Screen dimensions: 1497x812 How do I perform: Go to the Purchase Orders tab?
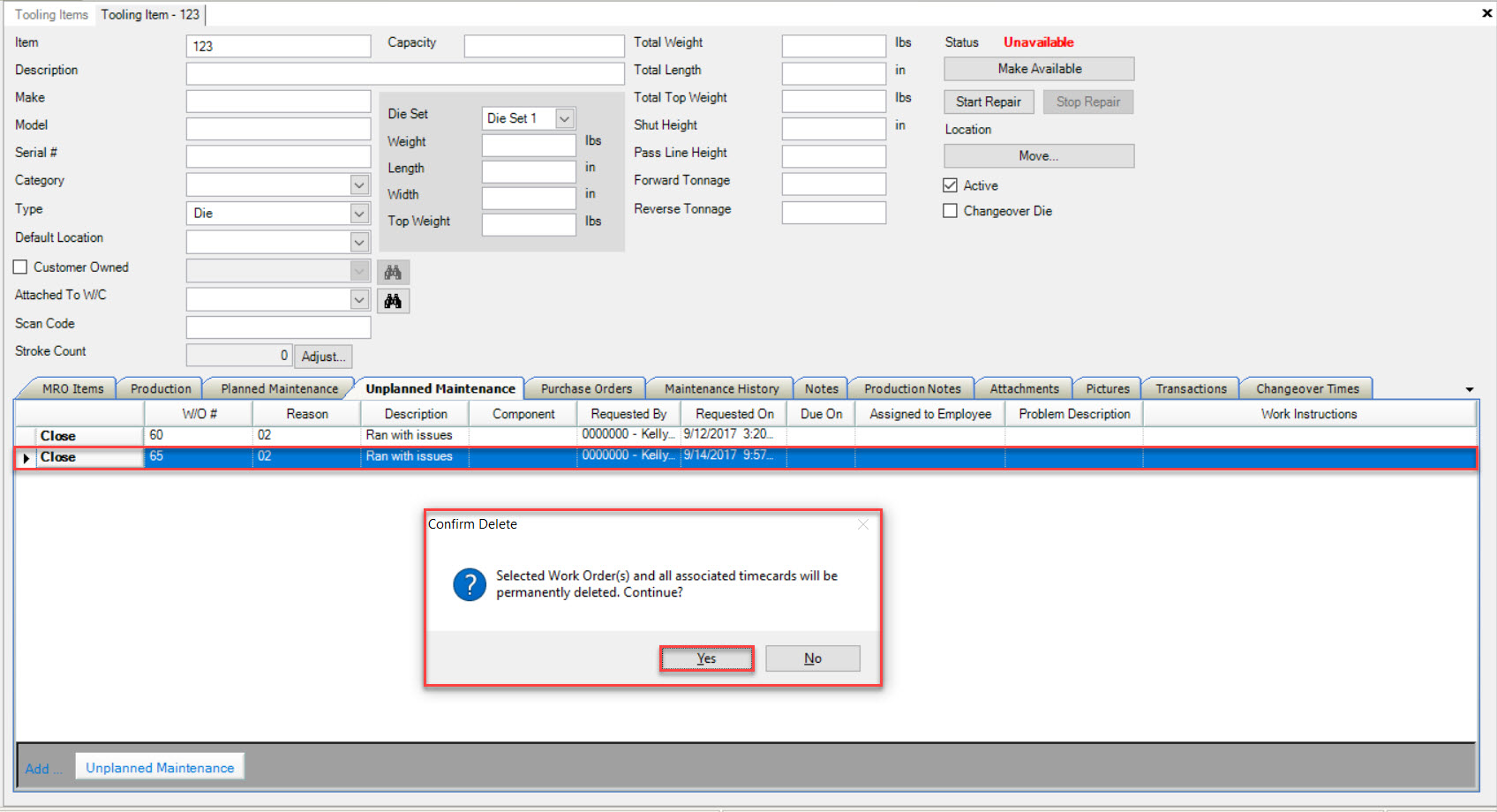(587, 388)
